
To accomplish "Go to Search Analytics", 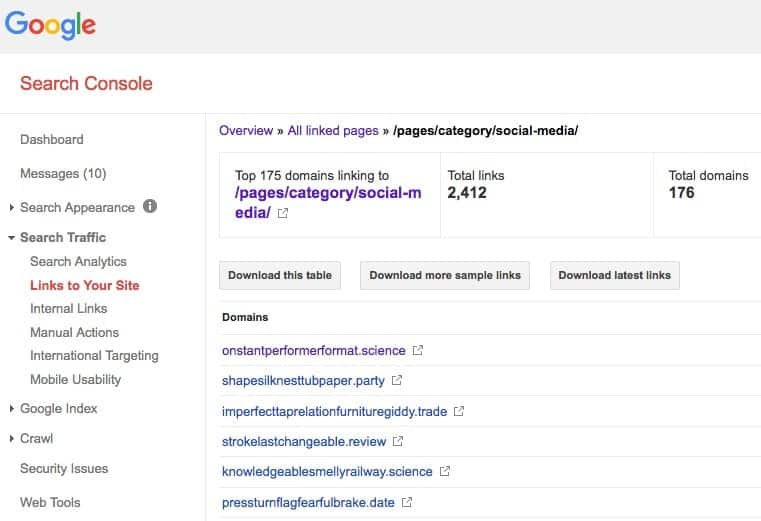I will [78, 261].
